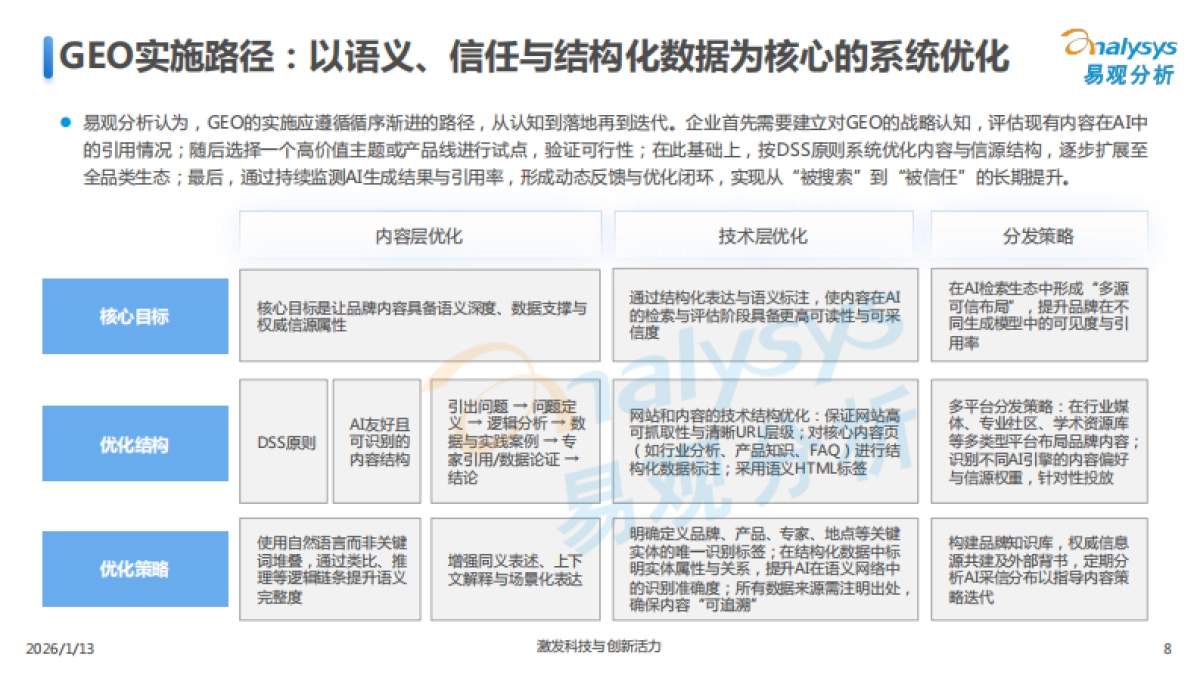
Task: Click the date 2026/1/13 at bottom left
Action: [x=58, y=648]
